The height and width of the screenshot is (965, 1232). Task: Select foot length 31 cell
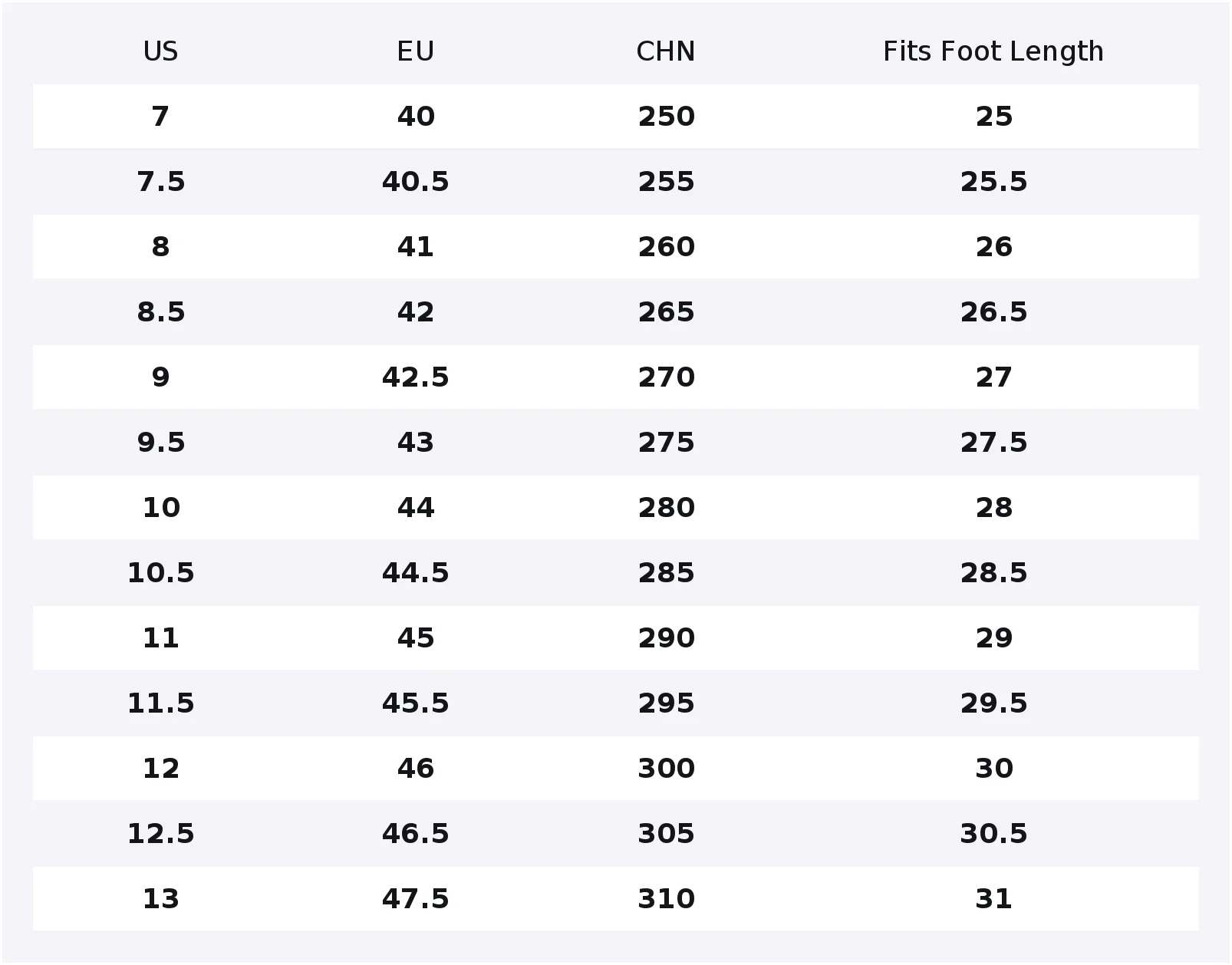993,899
